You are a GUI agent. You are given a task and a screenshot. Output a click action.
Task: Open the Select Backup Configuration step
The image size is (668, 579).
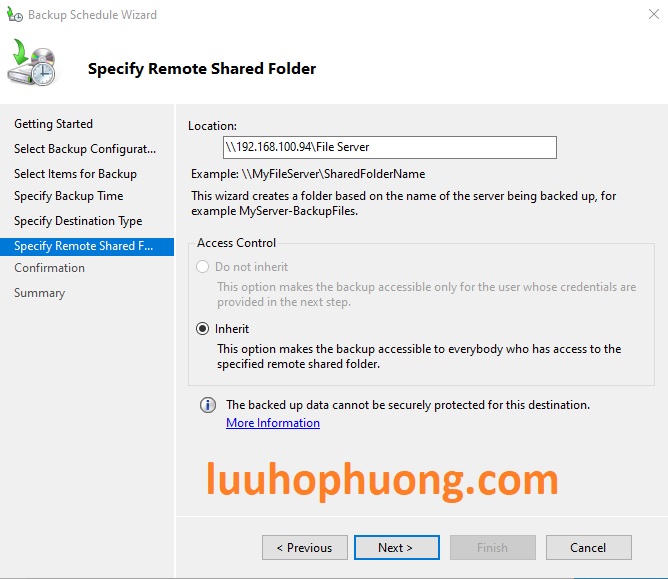click(85, 149)
